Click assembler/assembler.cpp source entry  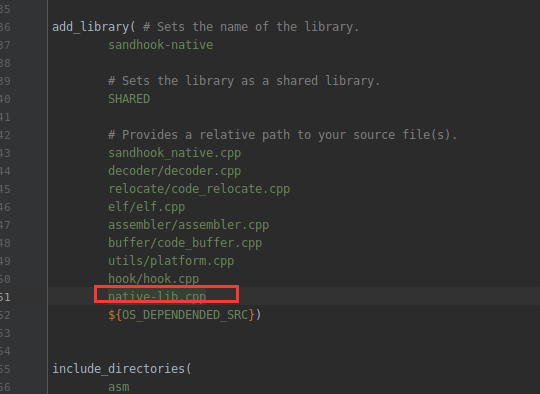pos(188,225)
